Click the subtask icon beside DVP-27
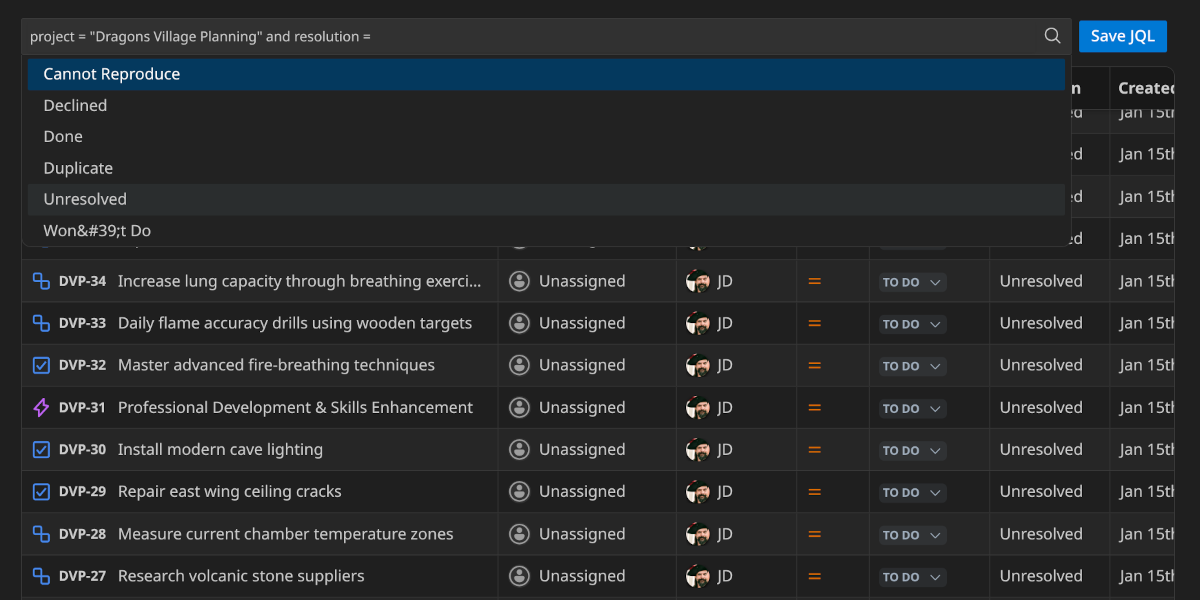The width and height of the screenshot is (1200, 600). coord(41,576)
